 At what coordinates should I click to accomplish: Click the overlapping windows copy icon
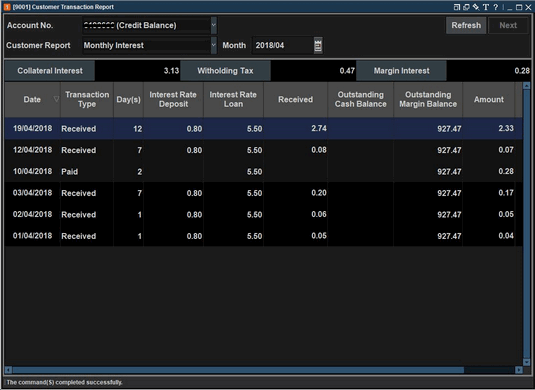tap(466, 7)
